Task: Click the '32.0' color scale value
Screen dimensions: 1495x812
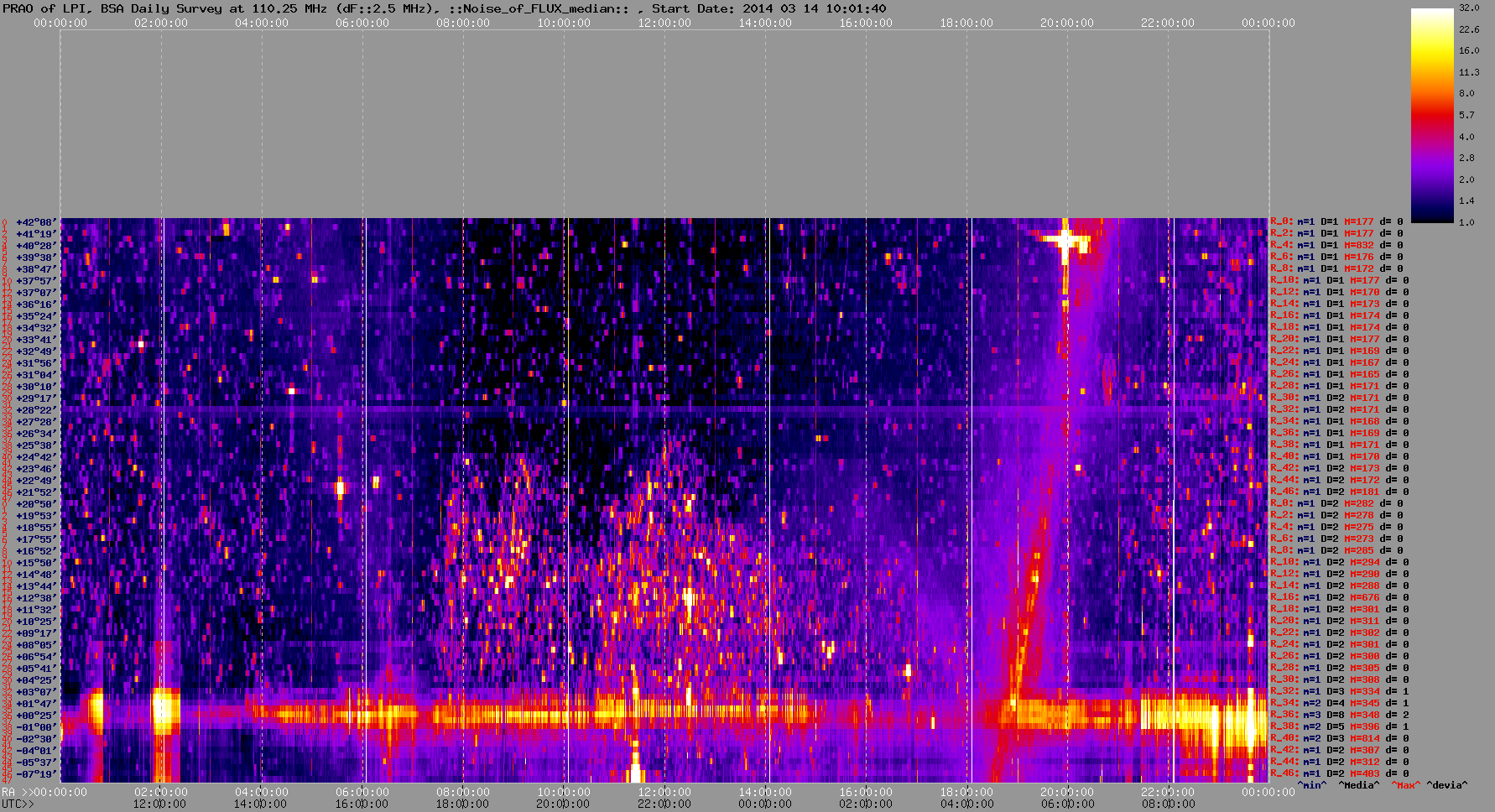Action: (x=1468, y=8)
